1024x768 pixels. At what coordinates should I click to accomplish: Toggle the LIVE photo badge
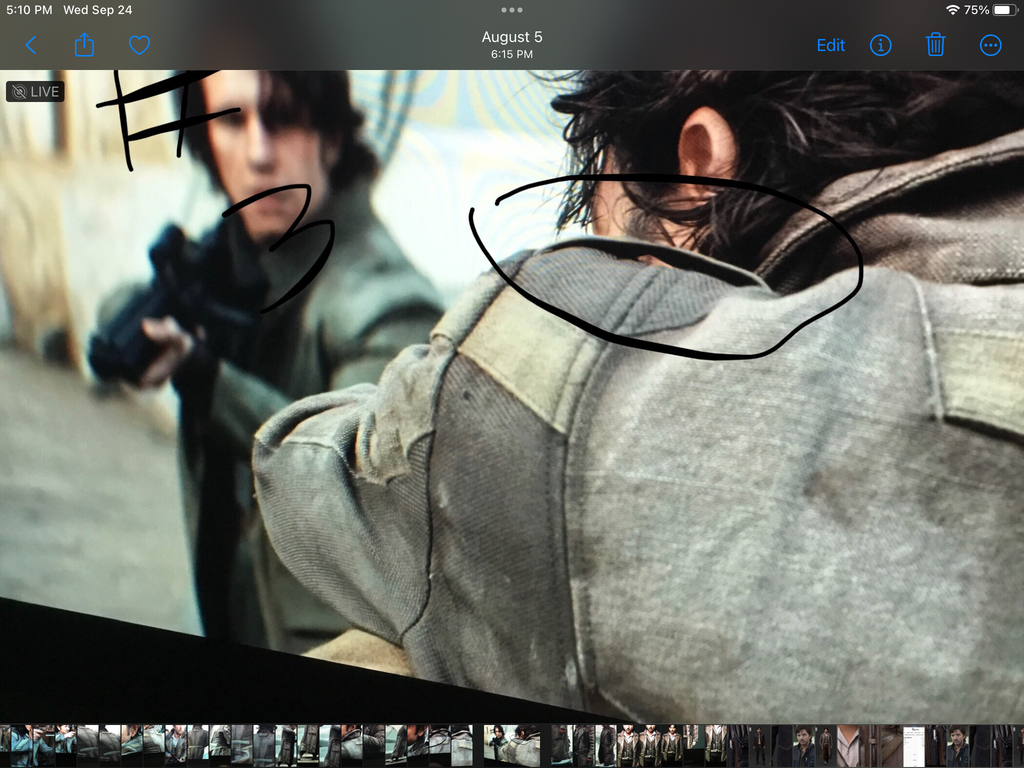coord(35,92)
